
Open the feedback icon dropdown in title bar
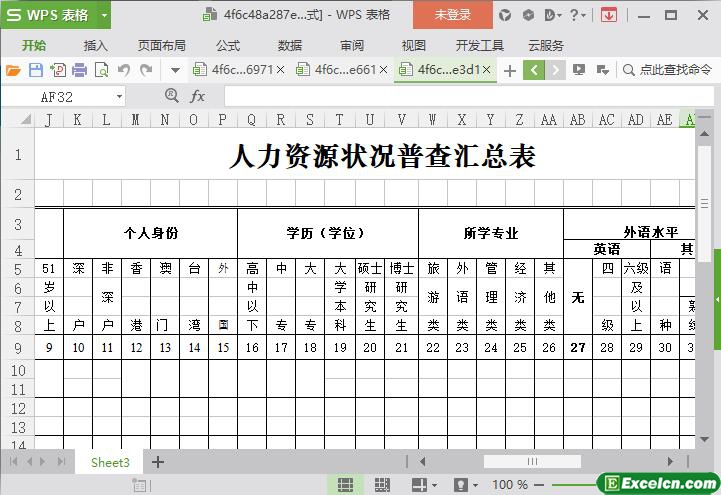click(553, 15)
